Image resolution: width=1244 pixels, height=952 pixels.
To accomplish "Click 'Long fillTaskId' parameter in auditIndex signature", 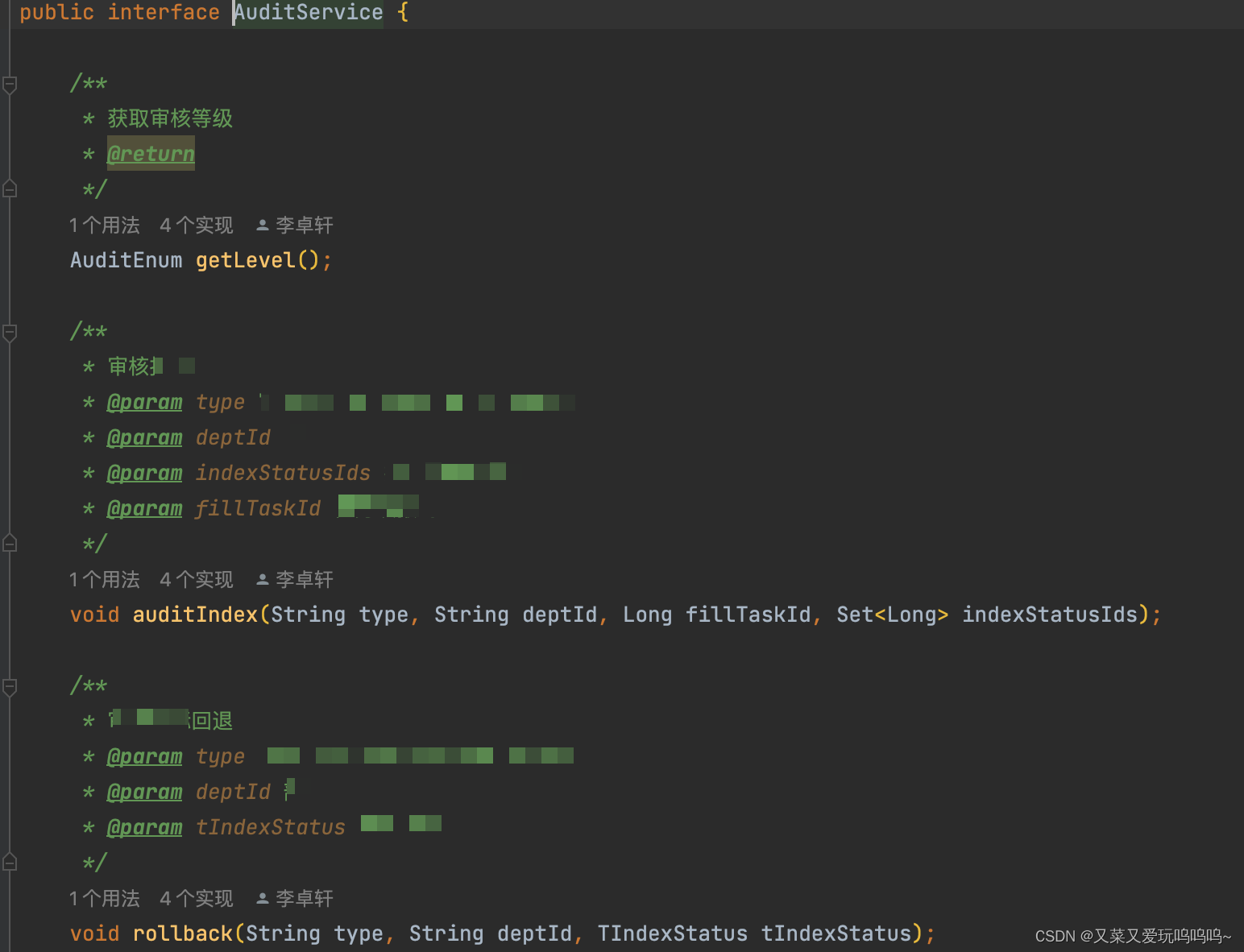I will point(717,615).
